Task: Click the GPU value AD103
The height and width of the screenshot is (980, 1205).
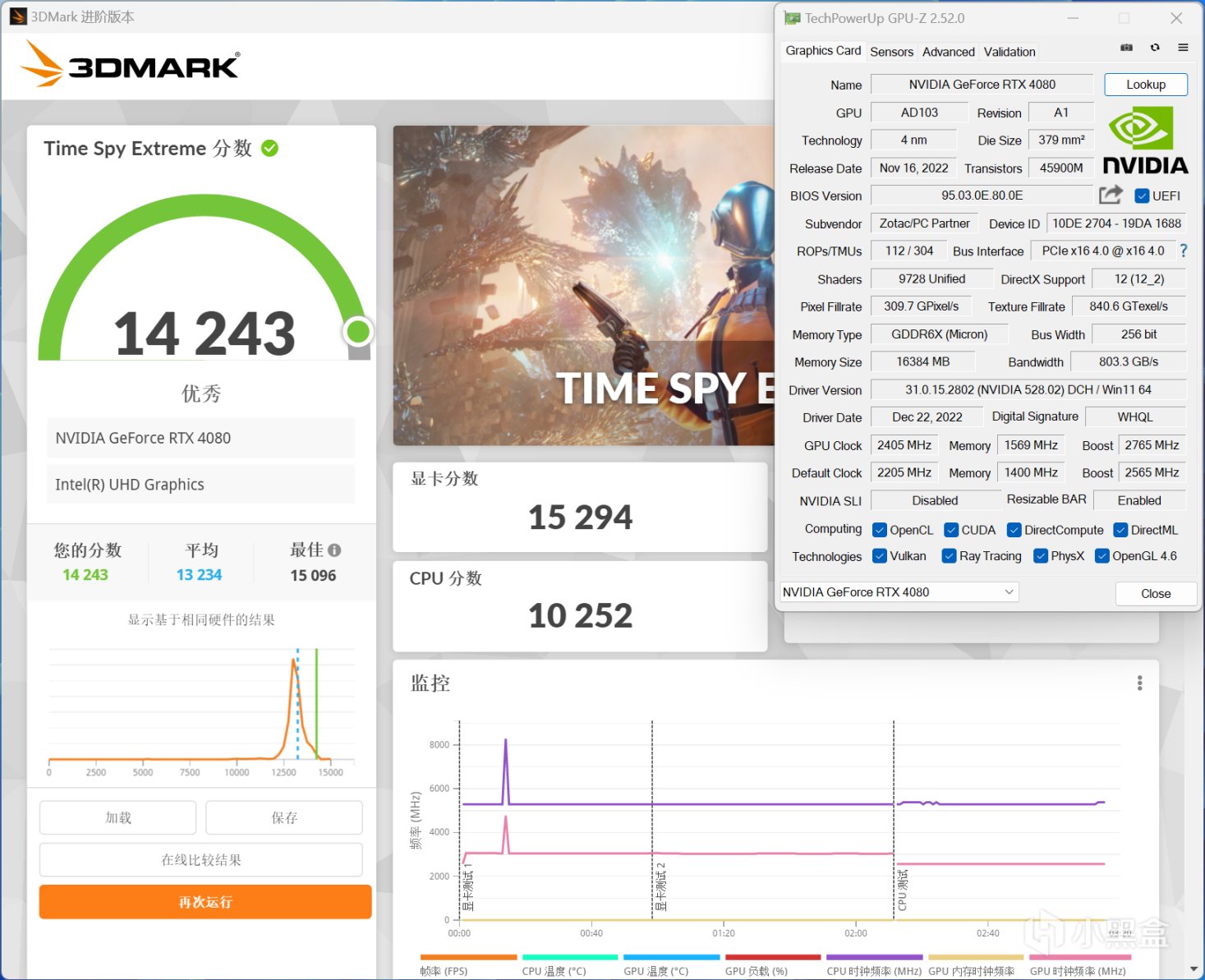Action: coord(919,113)
